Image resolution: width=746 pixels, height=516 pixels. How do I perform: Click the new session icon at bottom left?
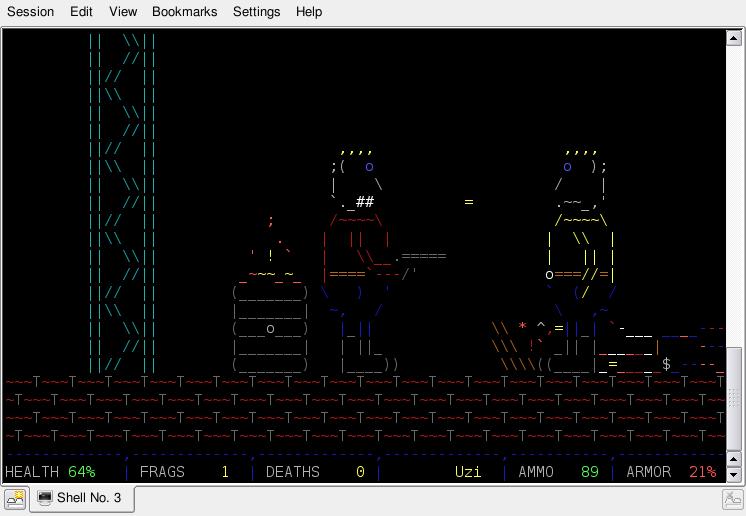click(x=15, y=499)
